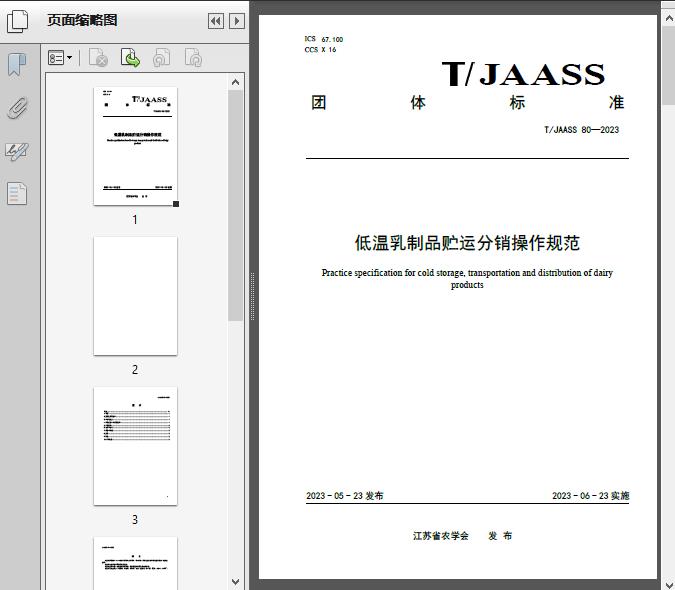Click the "2023-05-23 发布" date text
The width and height of the screenshot is (675, 590).
[x=345, y=496]
